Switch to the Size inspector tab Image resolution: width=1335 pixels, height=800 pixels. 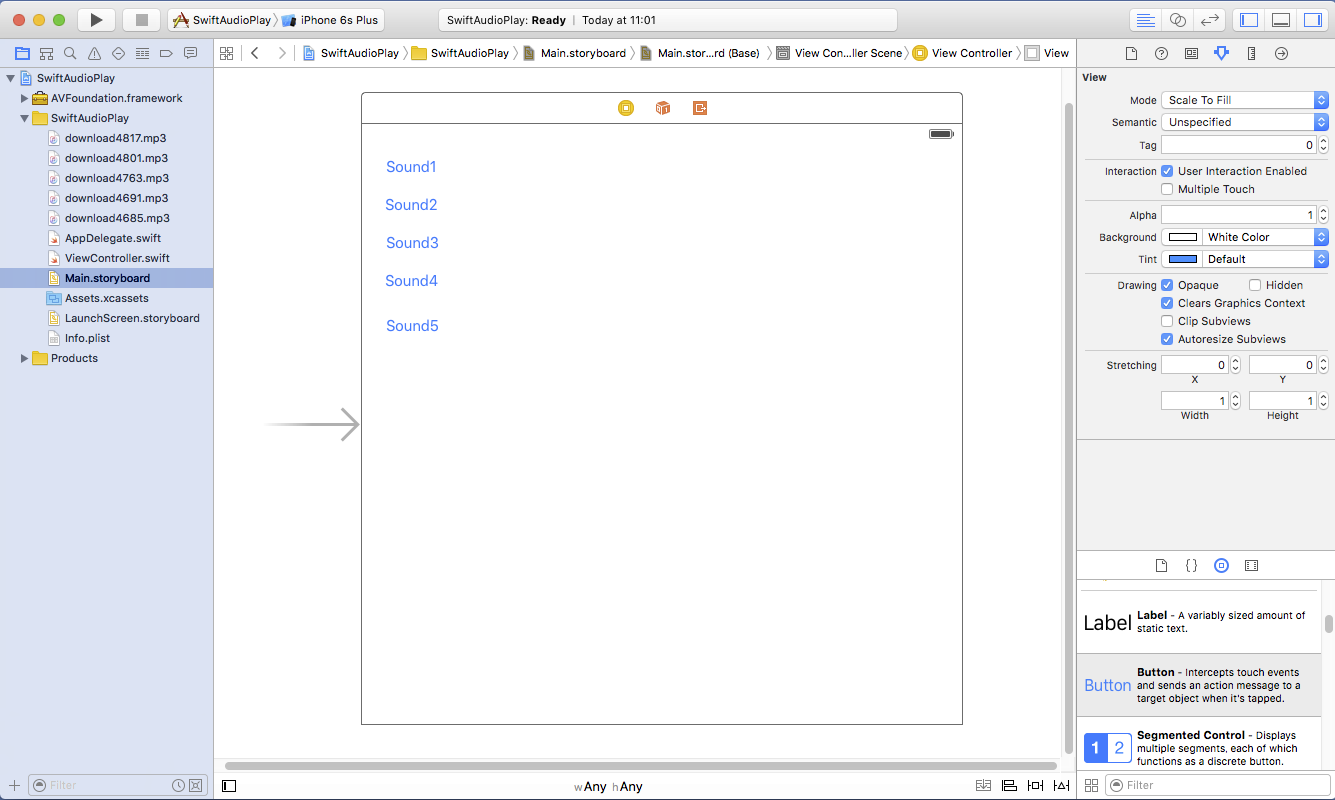tap(1251, 54)
